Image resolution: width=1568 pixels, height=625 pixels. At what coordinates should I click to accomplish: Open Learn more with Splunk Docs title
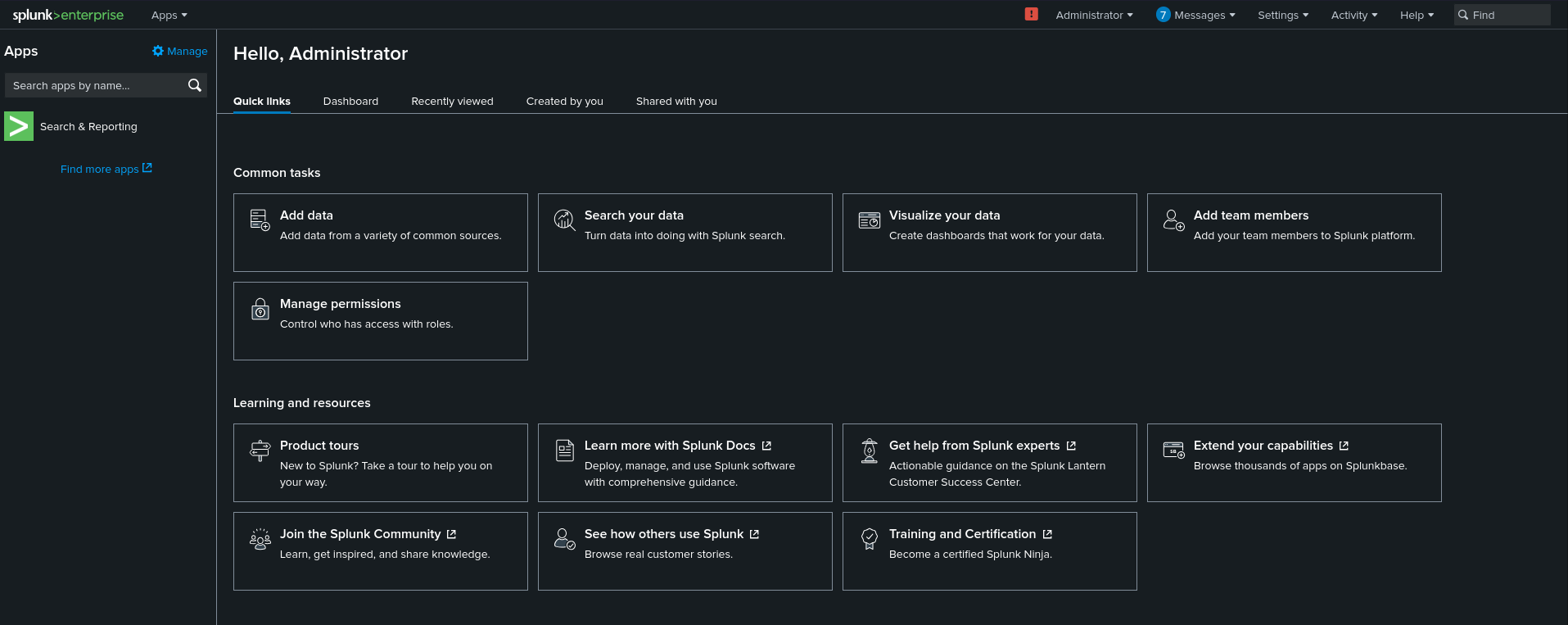point(670,446)
